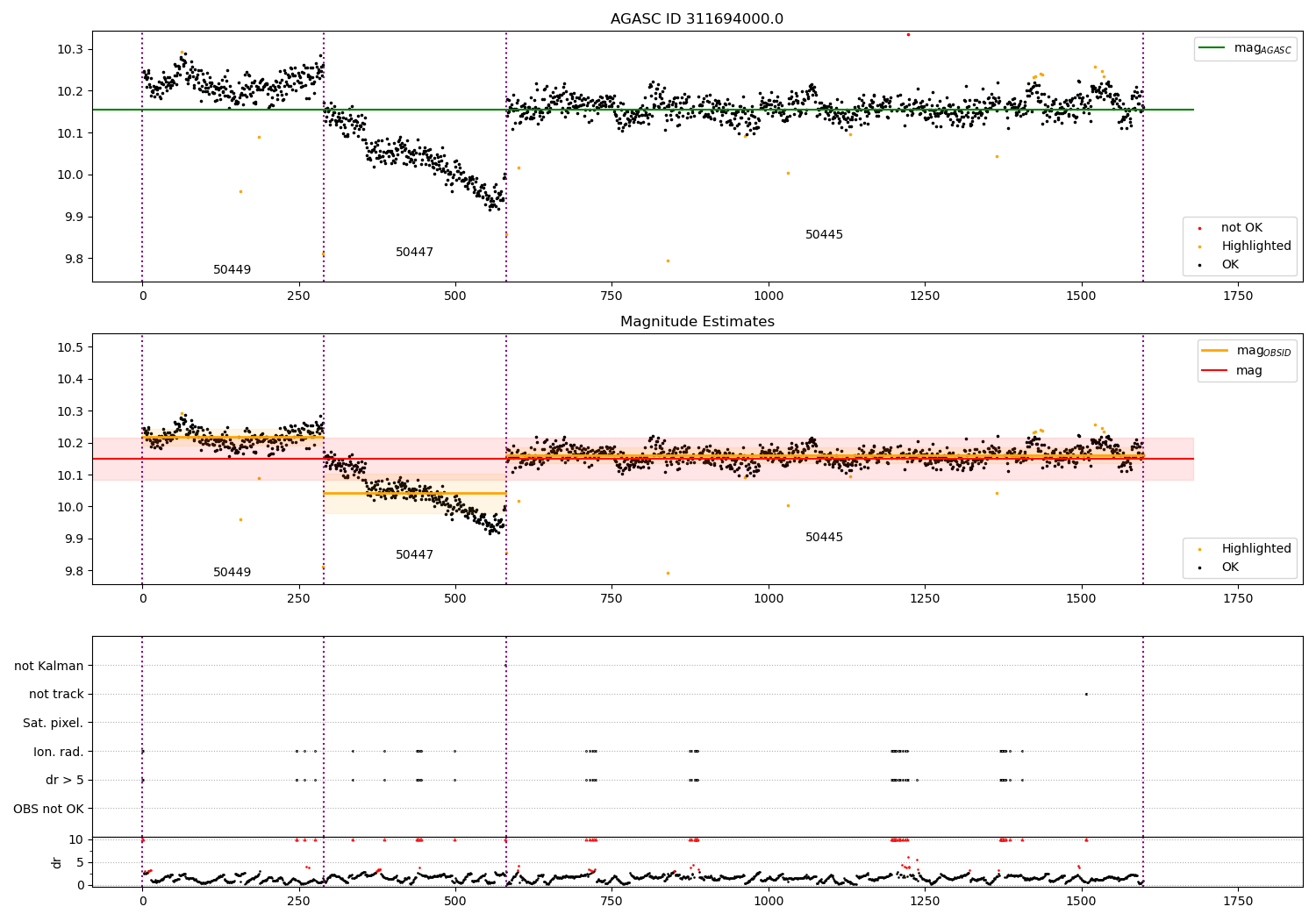Click the orange line swatch in middle legend
1316x921 pixels.
point(1215,351)
